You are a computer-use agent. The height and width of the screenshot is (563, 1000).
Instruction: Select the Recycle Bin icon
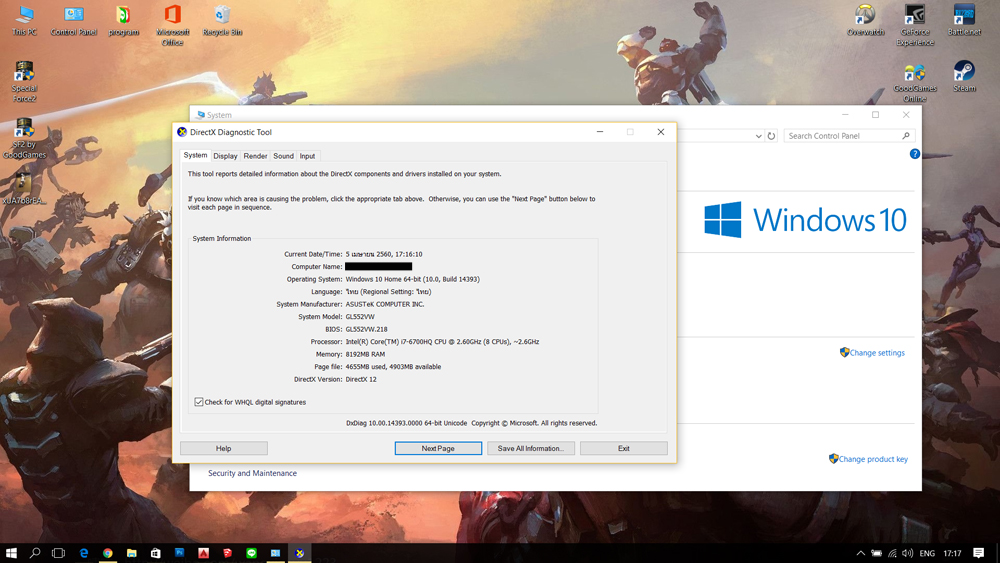[223, 20]
